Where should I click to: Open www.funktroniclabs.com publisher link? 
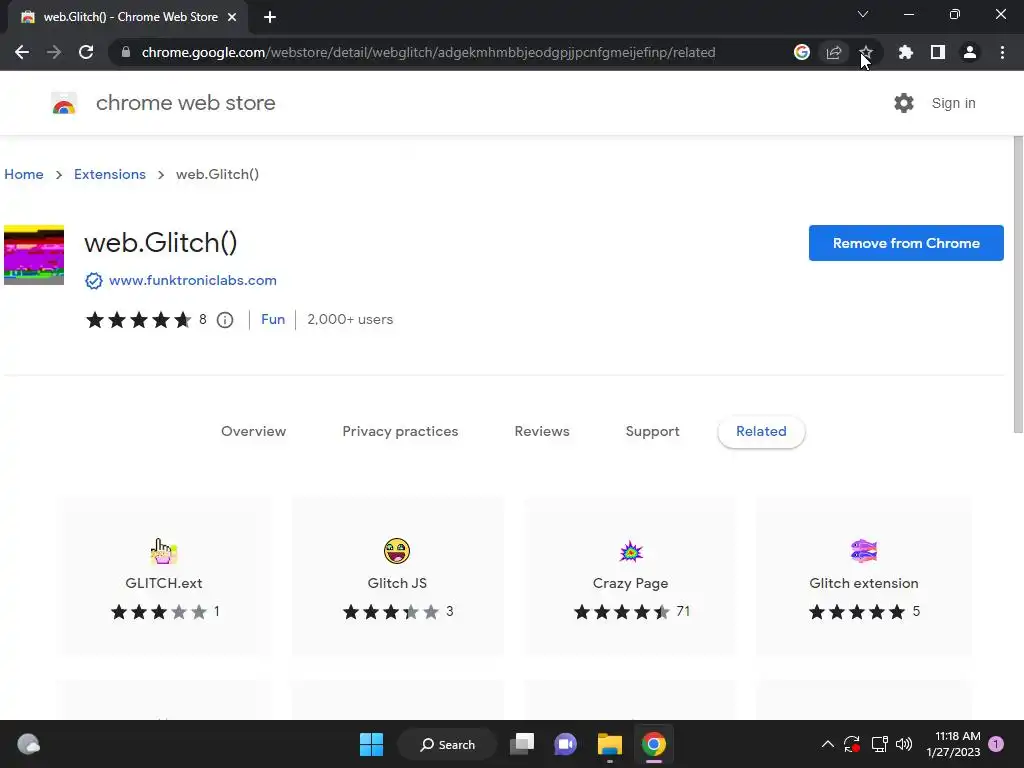pyautogui.click(x=193, y=280)
